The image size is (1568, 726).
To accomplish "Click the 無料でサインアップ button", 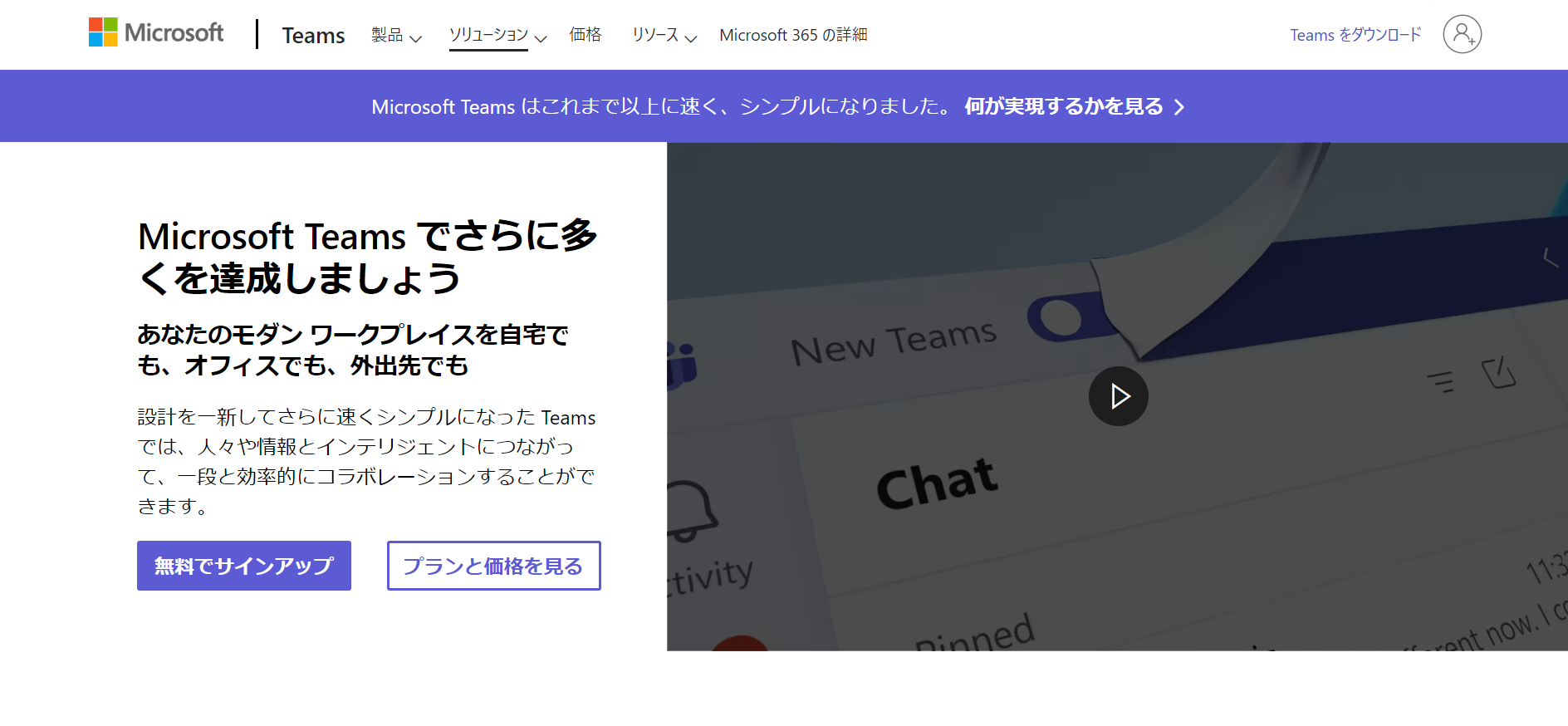I will point(244,566).
